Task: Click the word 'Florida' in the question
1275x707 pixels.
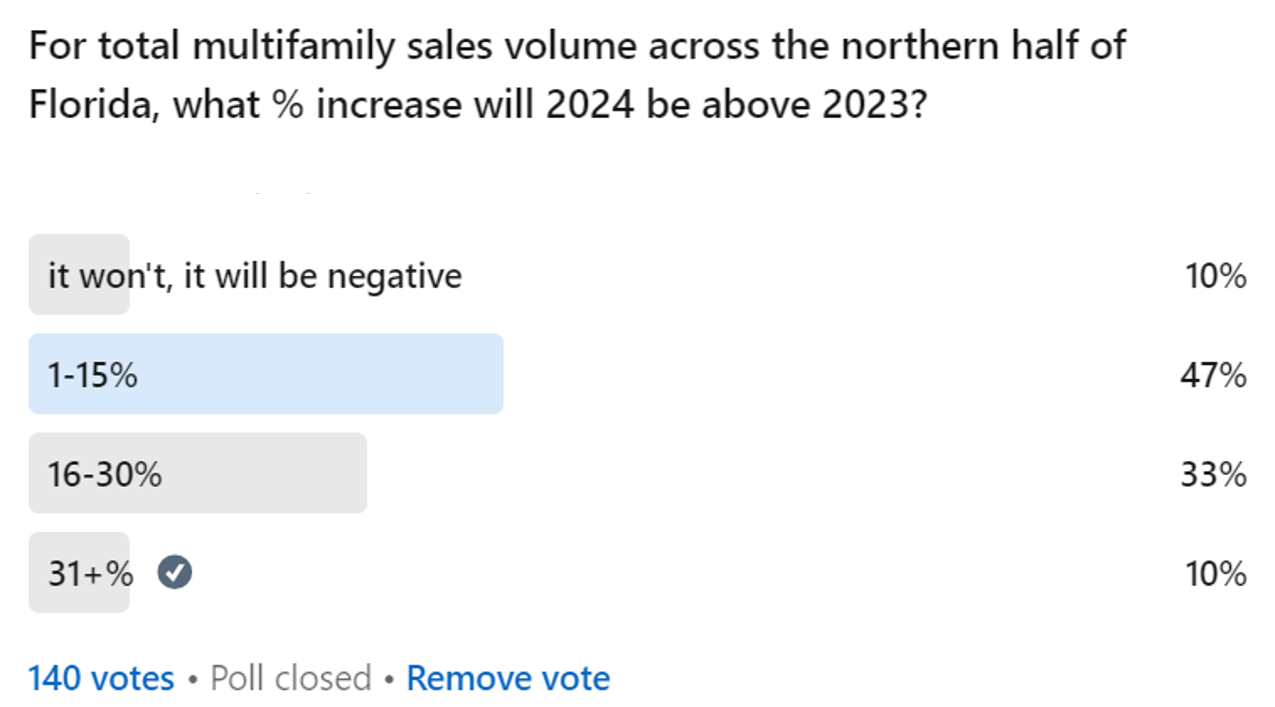Action: tap(88, 104)
